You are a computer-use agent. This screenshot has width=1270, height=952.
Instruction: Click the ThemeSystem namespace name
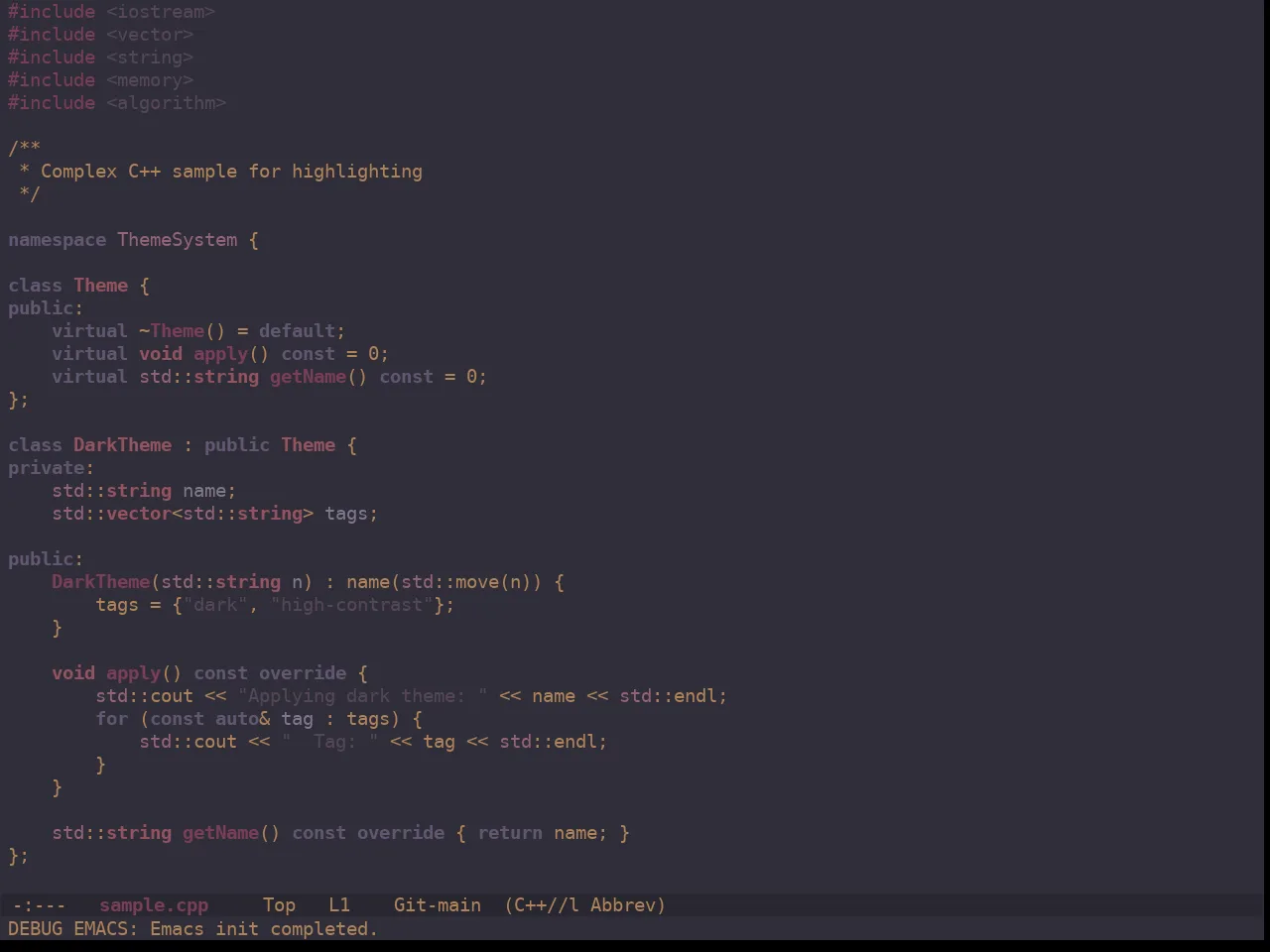point(178,240)
